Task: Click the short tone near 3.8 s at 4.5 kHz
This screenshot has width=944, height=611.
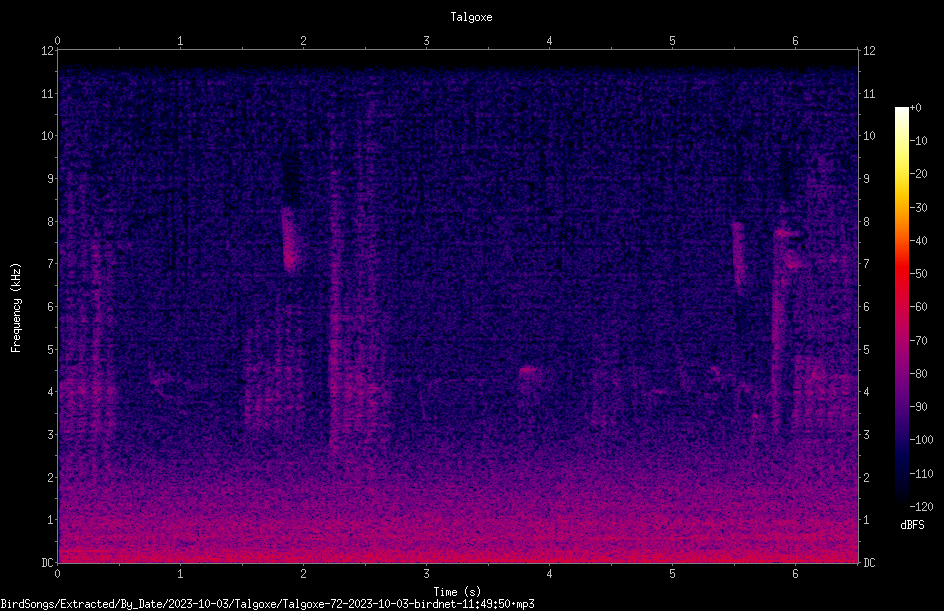Action: (528, 370)
